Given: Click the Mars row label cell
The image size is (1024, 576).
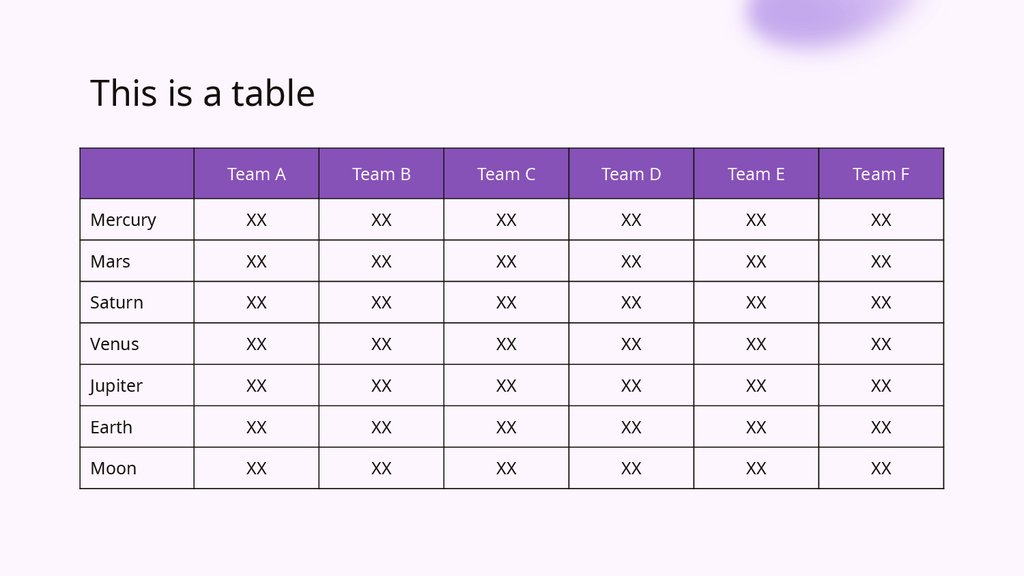Looking at the screenshot, I should [x=110, y=261].
